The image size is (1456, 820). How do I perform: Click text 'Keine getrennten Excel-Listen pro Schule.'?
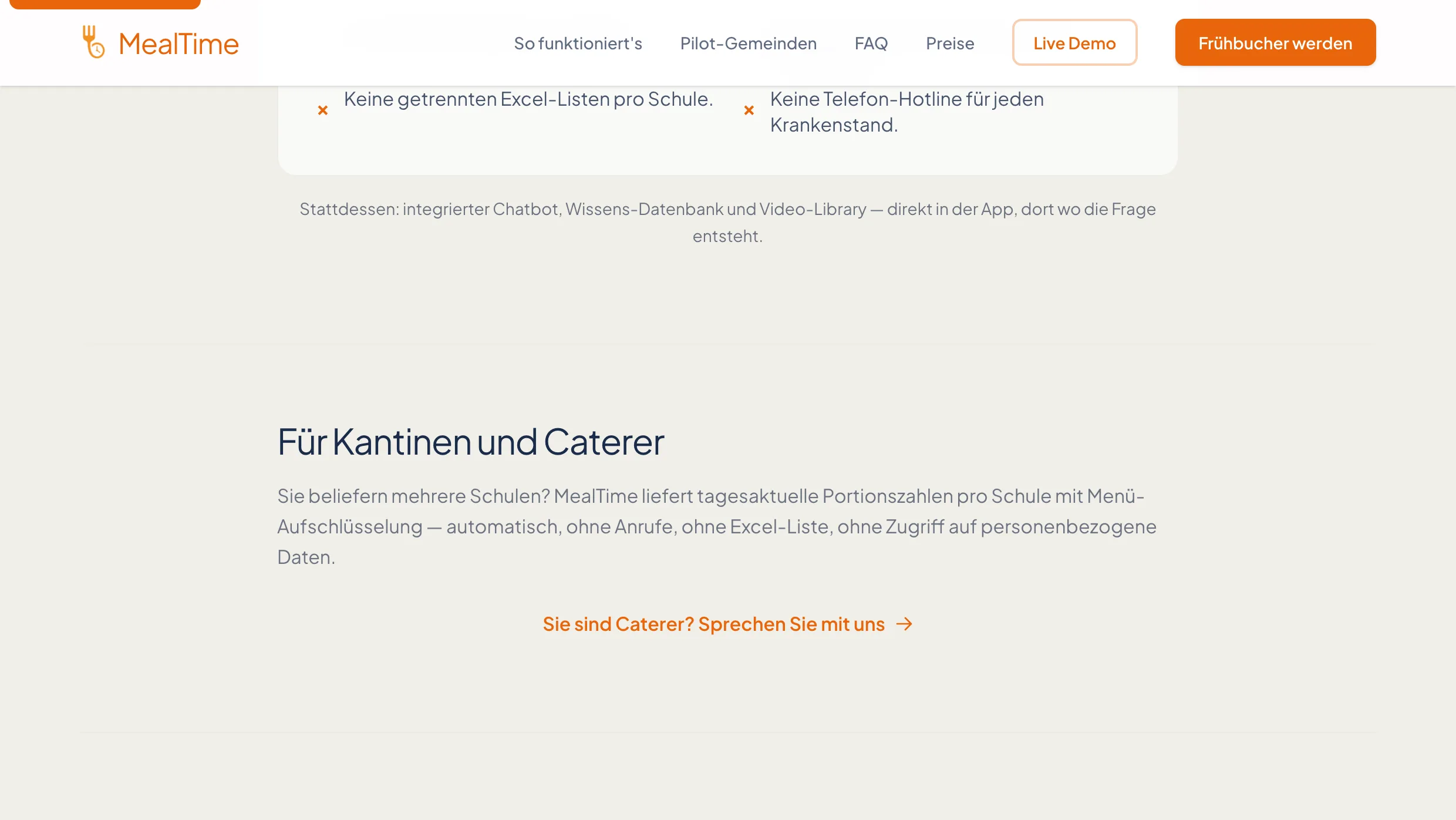528,99
